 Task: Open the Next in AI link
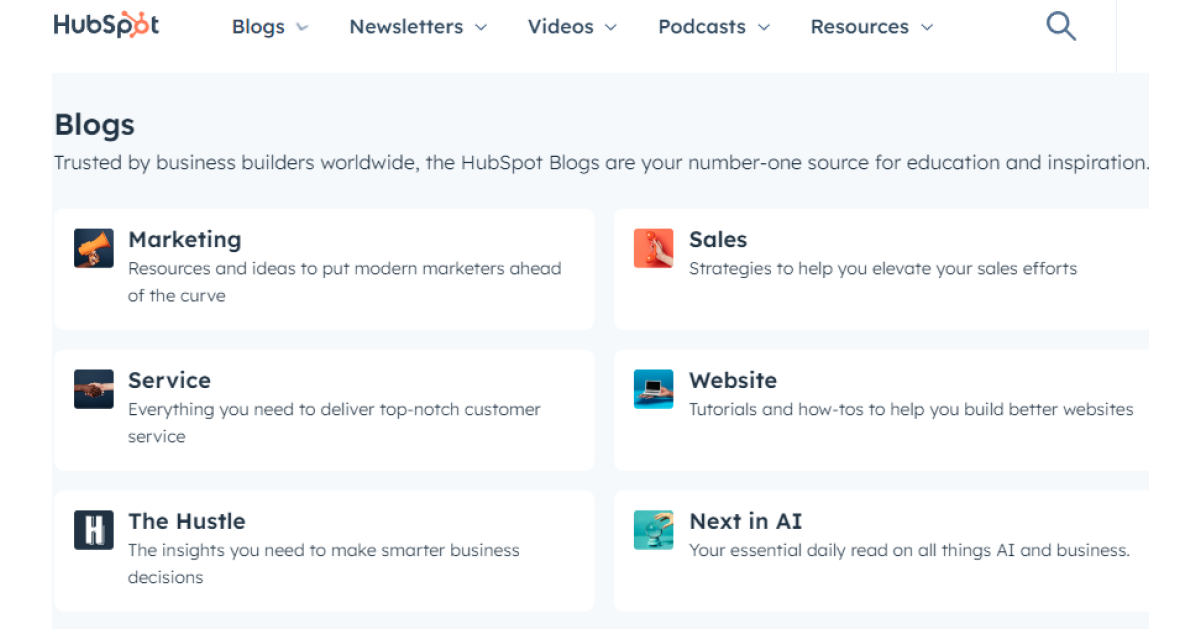tap(746, 522)
